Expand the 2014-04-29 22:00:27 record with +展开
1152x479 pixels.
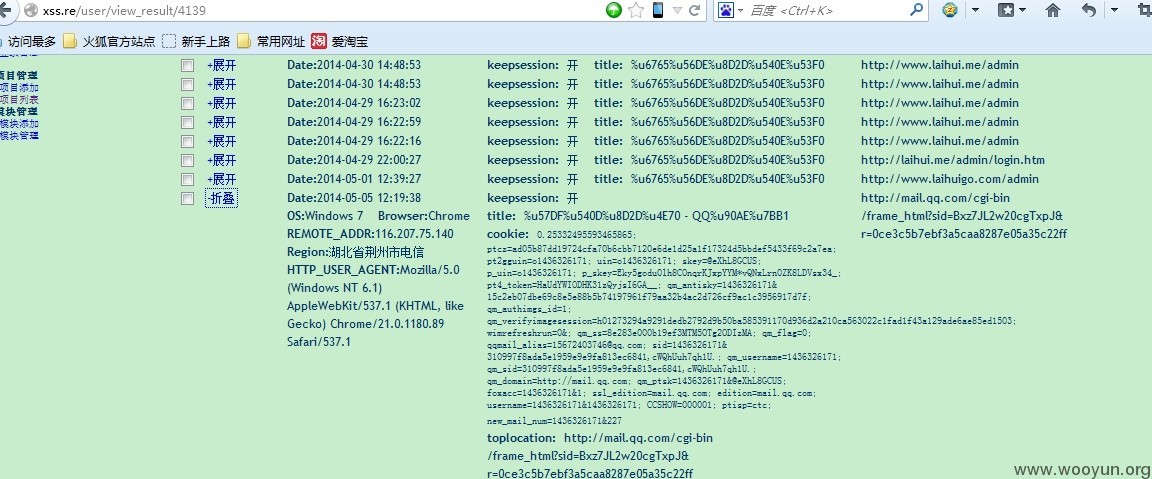[221, 160]
